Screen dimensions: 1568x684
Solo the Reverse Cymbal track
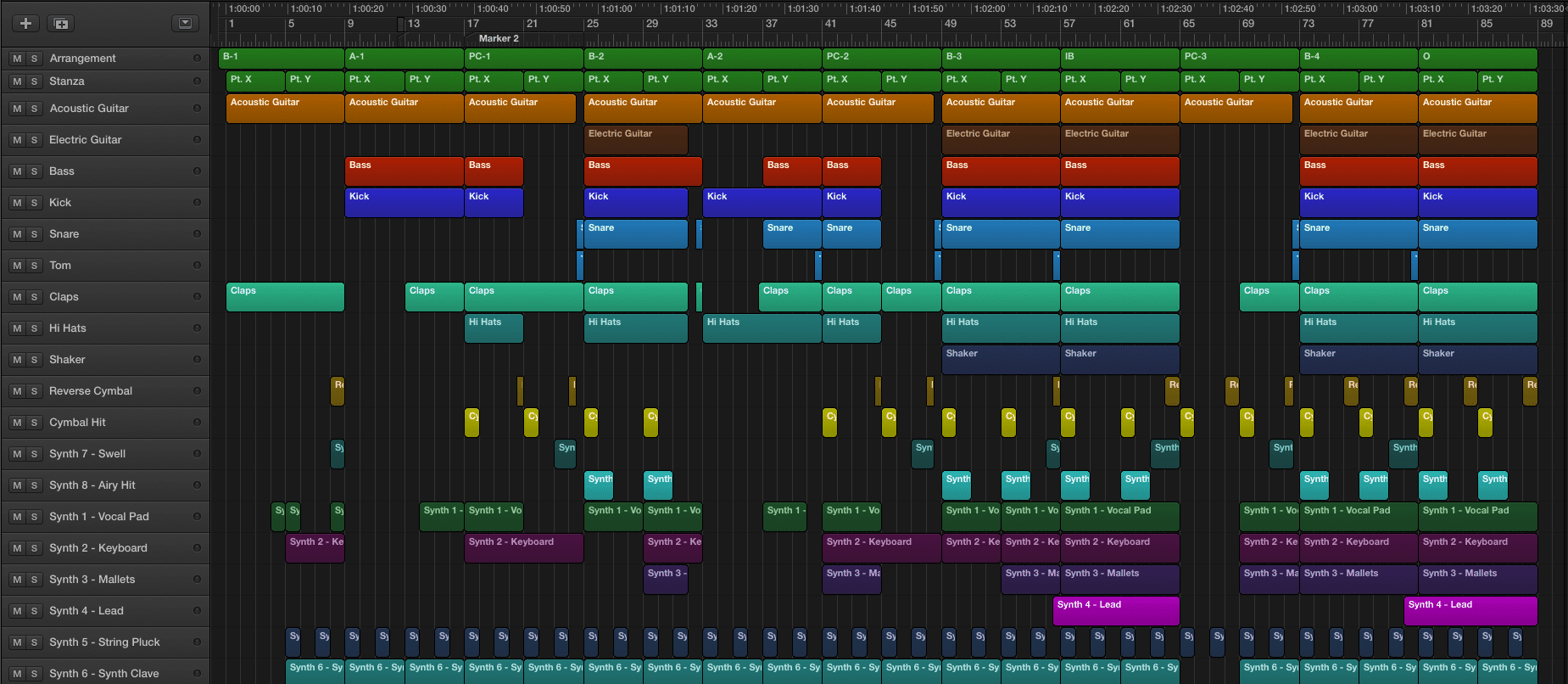pos(34,391)
